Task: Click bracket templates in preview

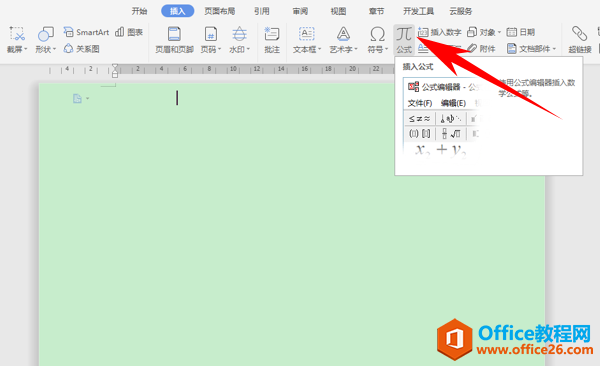Action: tap(419, 134)
